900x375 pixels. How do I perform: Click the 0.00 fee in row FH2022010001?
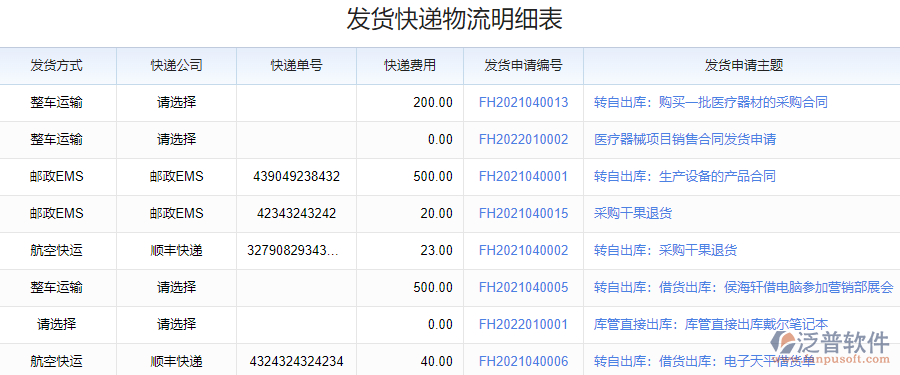click(440, 324)
